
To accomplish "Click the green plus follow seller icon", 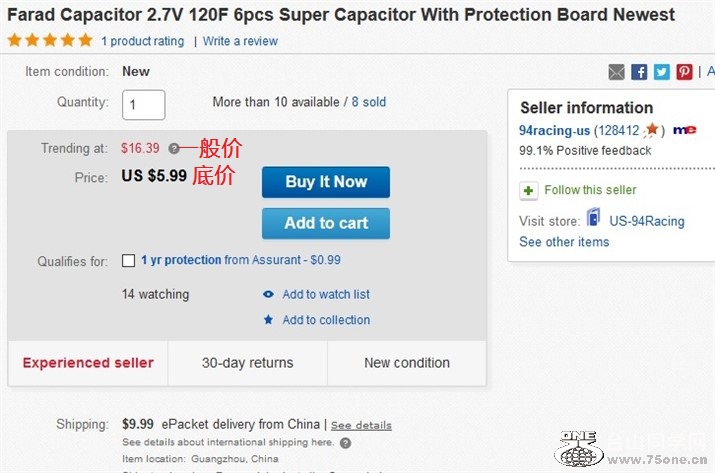I will (528, 190).
